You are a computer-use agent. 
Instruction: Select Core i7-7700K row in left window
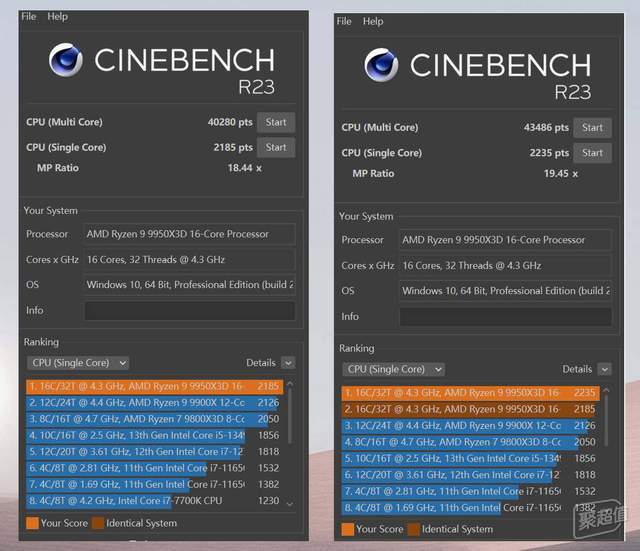coord(154,501)
